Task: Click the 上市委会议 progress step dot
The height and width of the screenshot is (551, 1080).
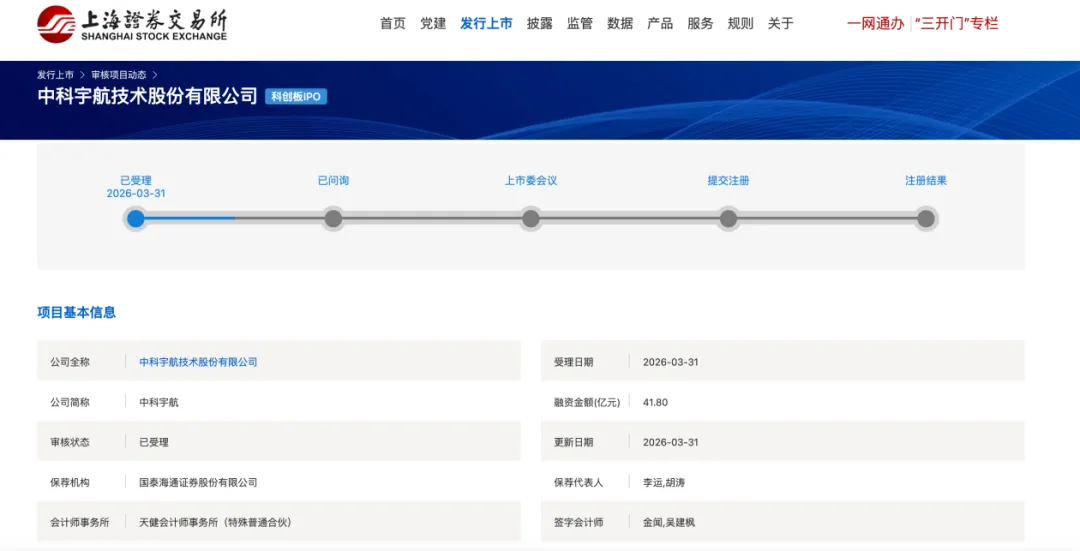Action: point(530,218)
